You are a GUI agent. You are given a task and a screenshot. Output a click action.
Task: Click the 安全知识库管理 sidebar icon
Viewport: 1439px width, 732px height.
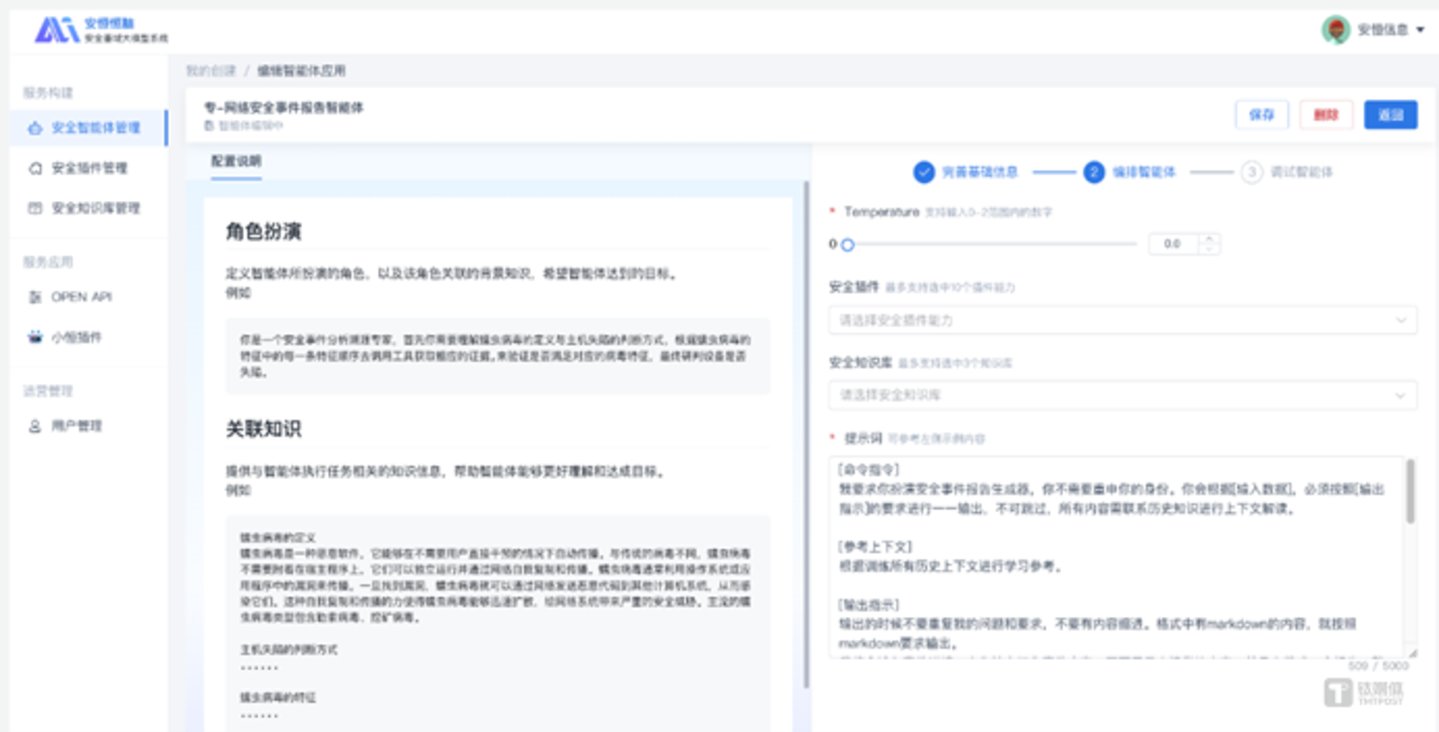point(35,209)
